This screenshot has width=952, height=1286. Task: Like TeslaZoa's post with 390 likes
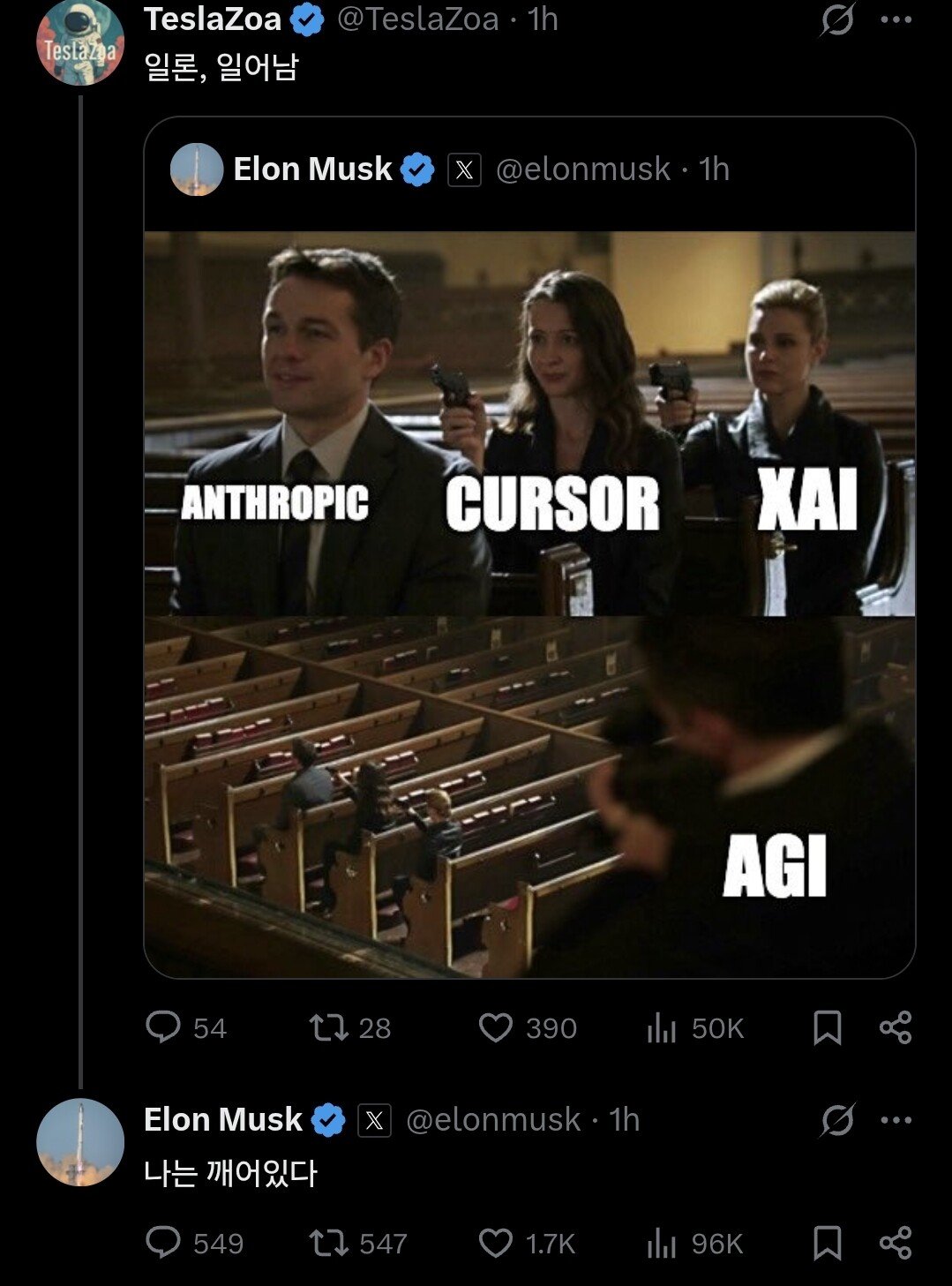pyautogui.click(x=495, y=1027)
